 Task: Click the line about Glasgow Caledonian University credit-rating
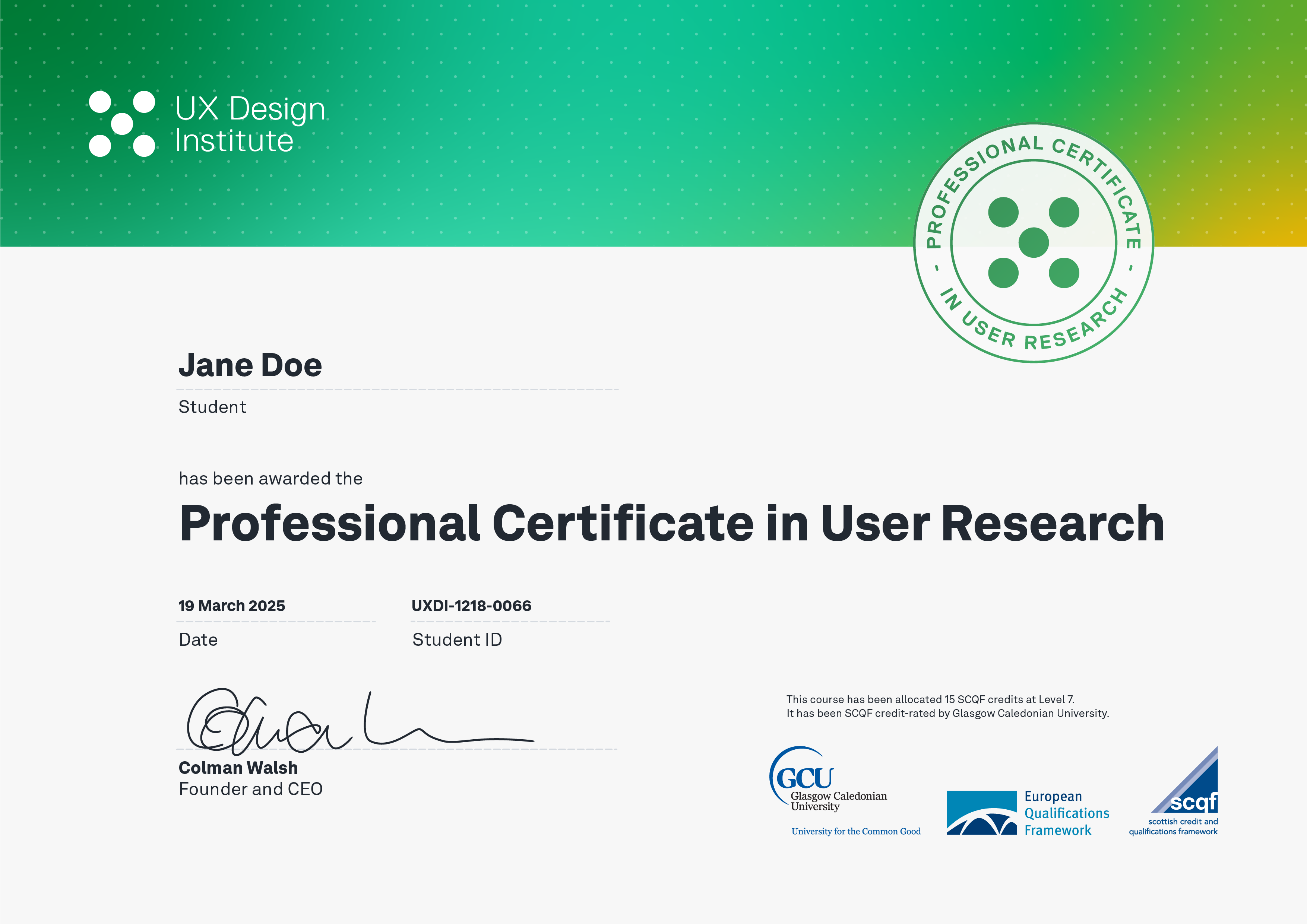(948, 714)
